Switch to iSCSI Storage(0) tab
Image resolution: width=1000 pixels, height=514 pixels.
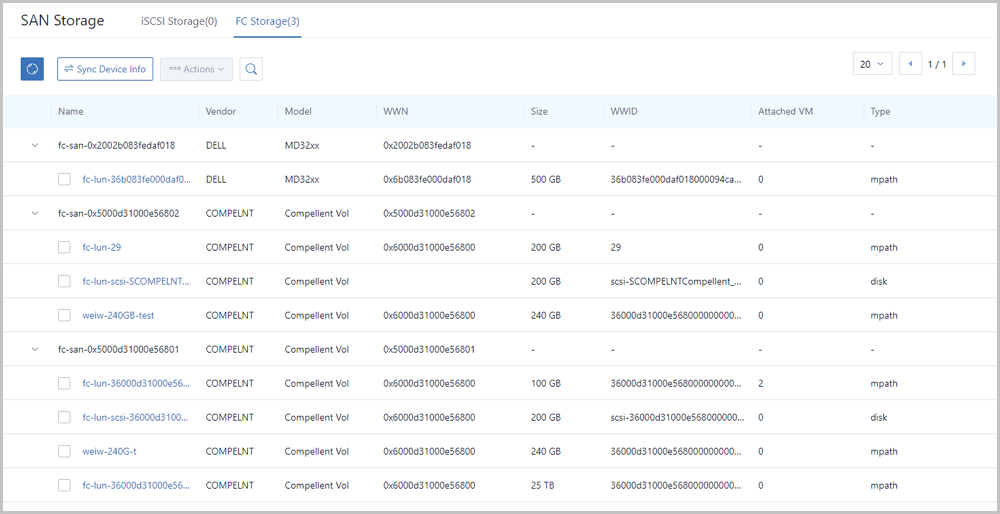pyautogui.click(x=179, y=21)
